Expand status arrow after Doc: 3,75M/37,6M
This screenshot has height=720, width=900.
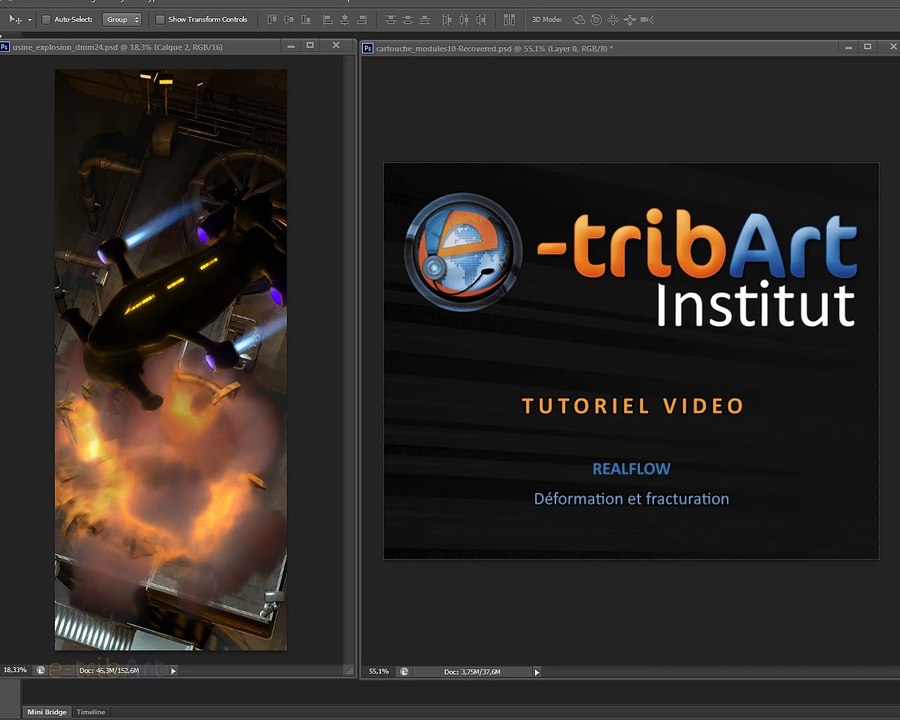click(x=537, y=672)
